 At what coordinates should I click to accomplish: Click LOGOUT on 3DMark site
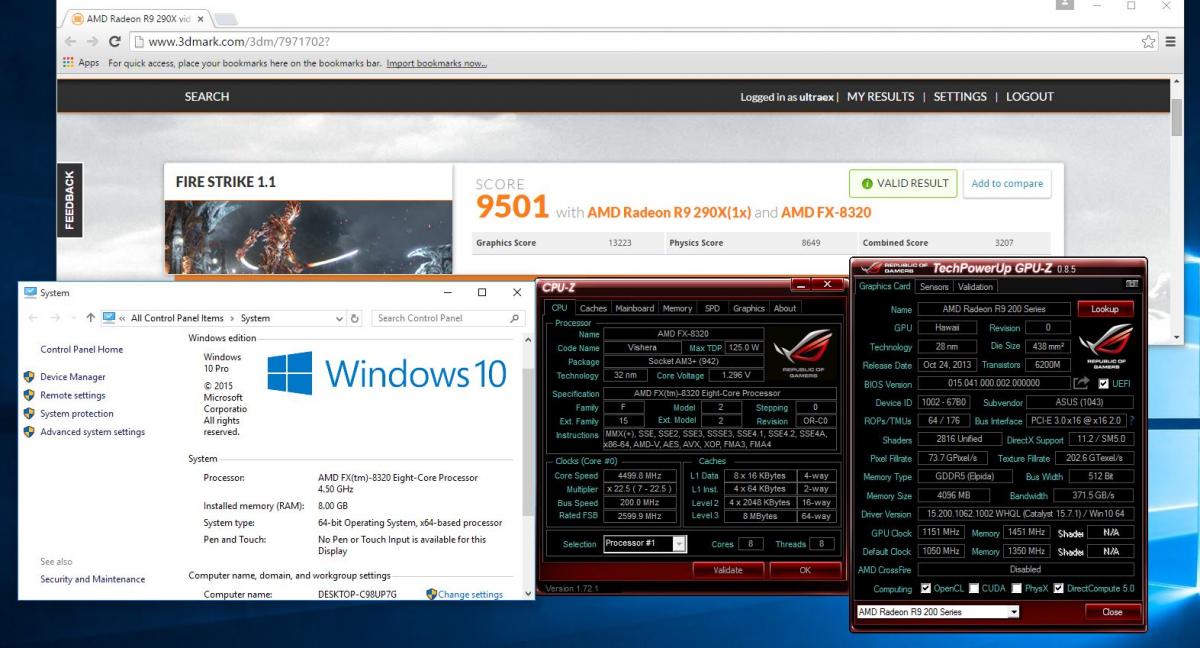[1030, 97]
